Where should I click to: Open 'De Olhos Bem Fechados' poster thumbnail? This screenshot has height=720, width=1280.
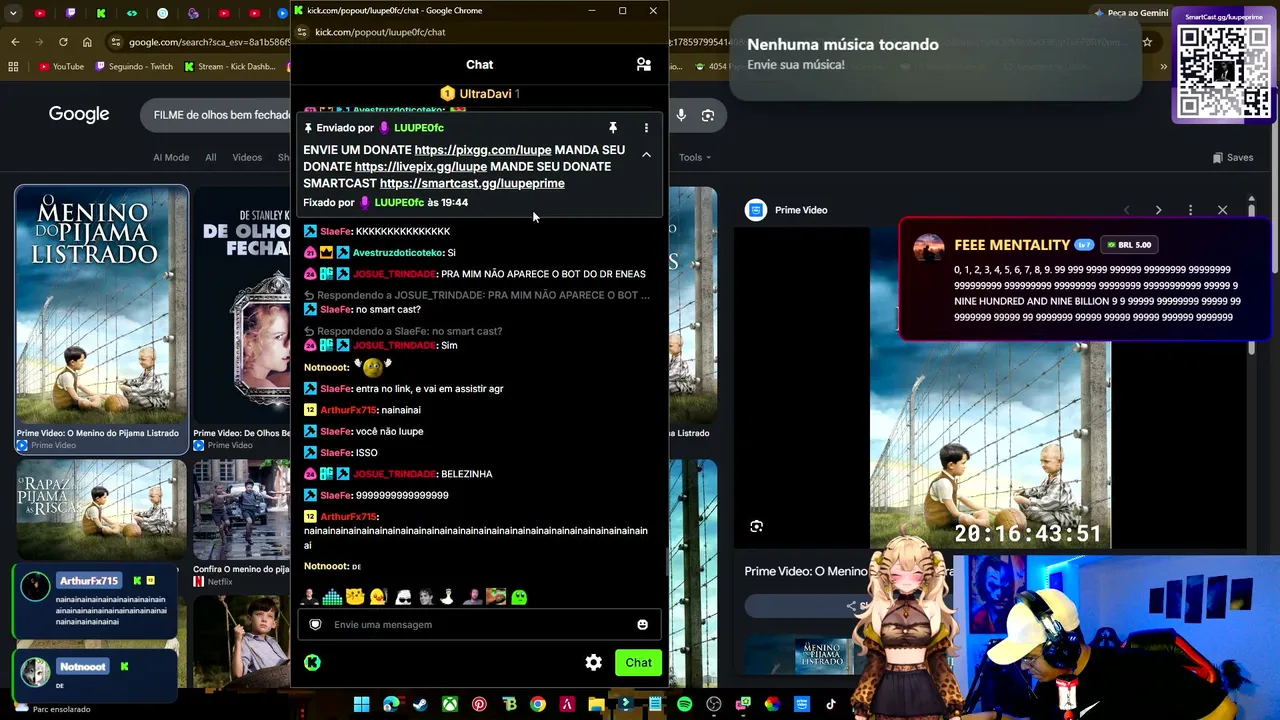point(241,306)
